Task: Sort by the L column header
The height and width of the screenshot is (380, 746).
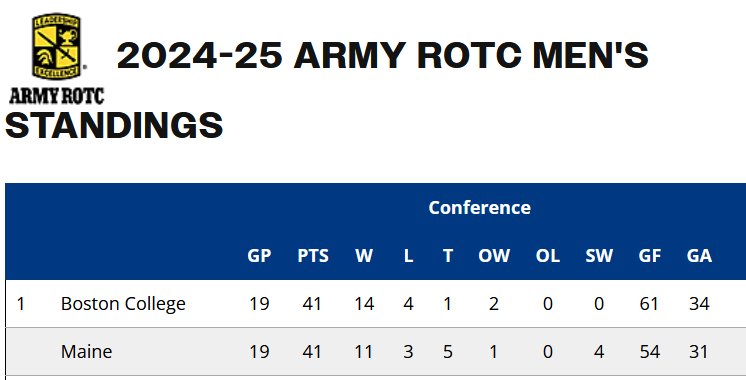Action: 408,255
